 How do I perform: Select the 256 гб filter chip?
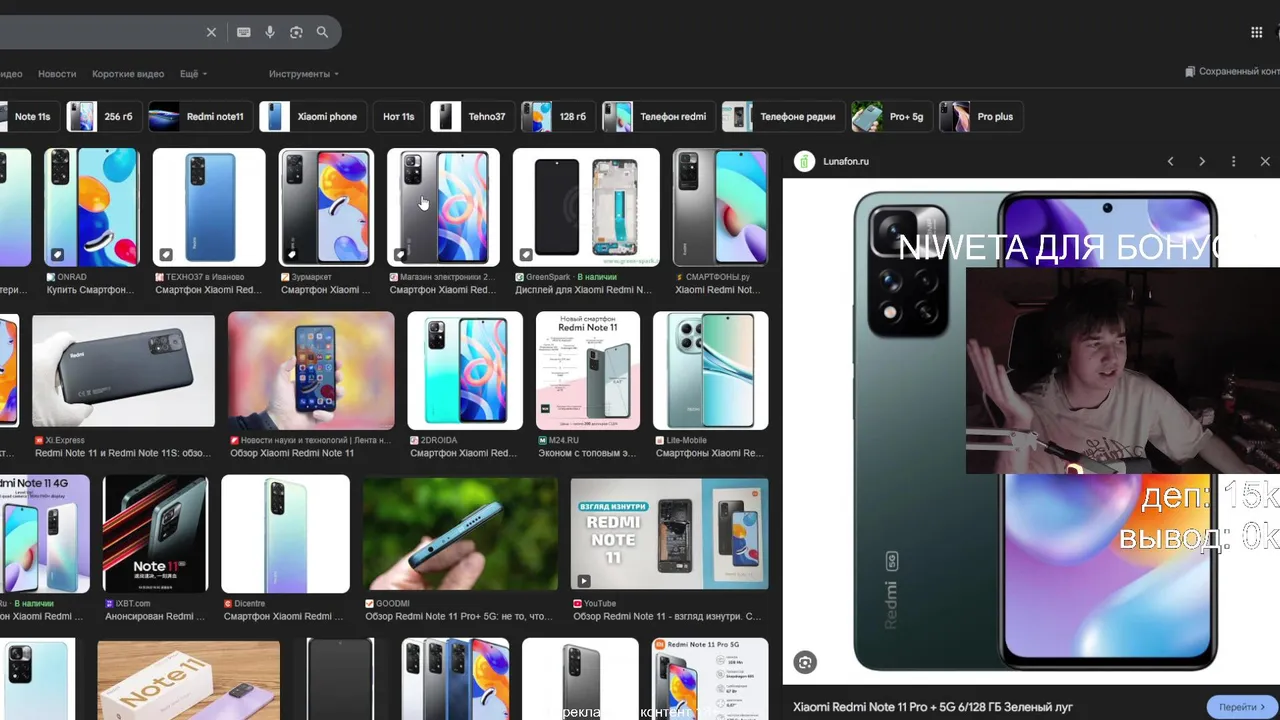[x=104, y=116]
